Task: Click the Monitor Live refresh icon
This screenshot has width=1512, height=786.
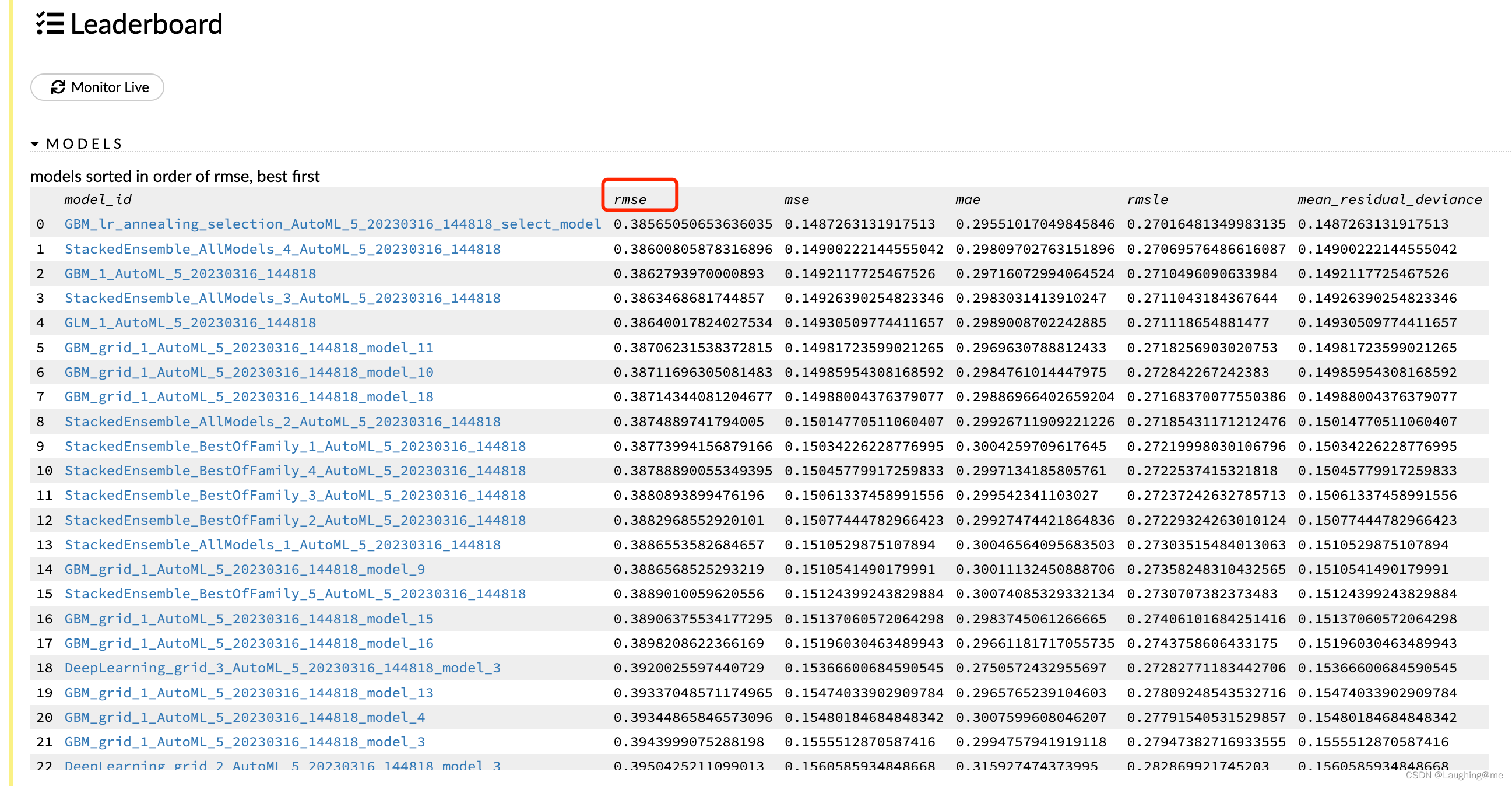Action: click(58, 87)
